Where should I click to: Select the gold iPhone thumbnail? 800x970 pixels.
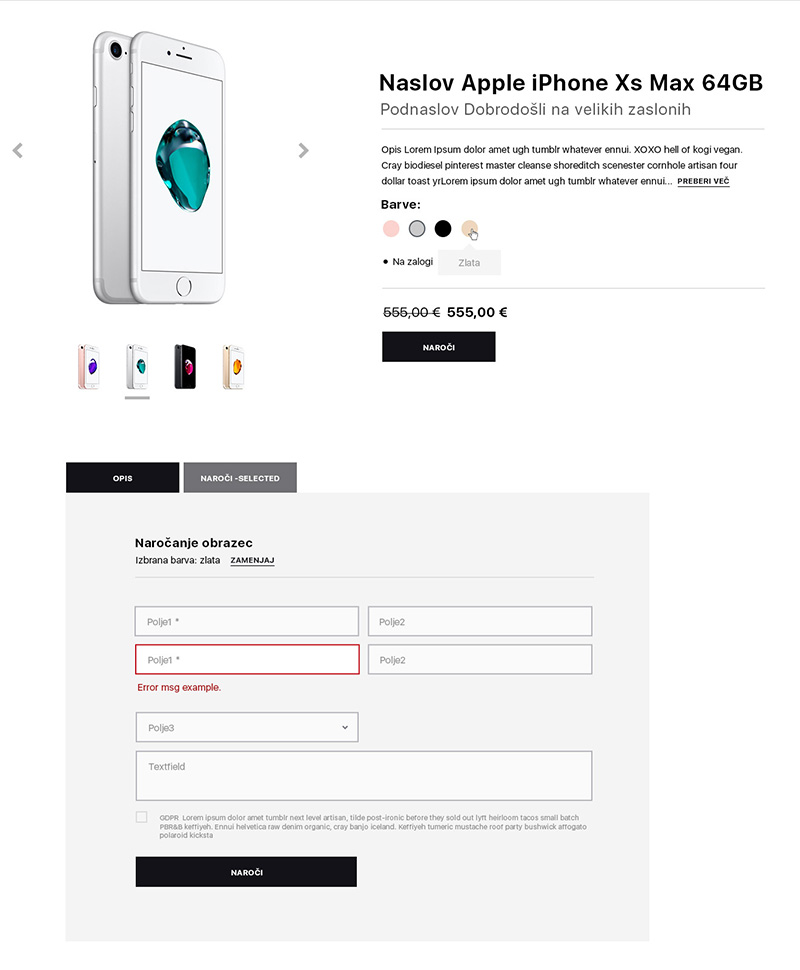[x=234, y=366]
